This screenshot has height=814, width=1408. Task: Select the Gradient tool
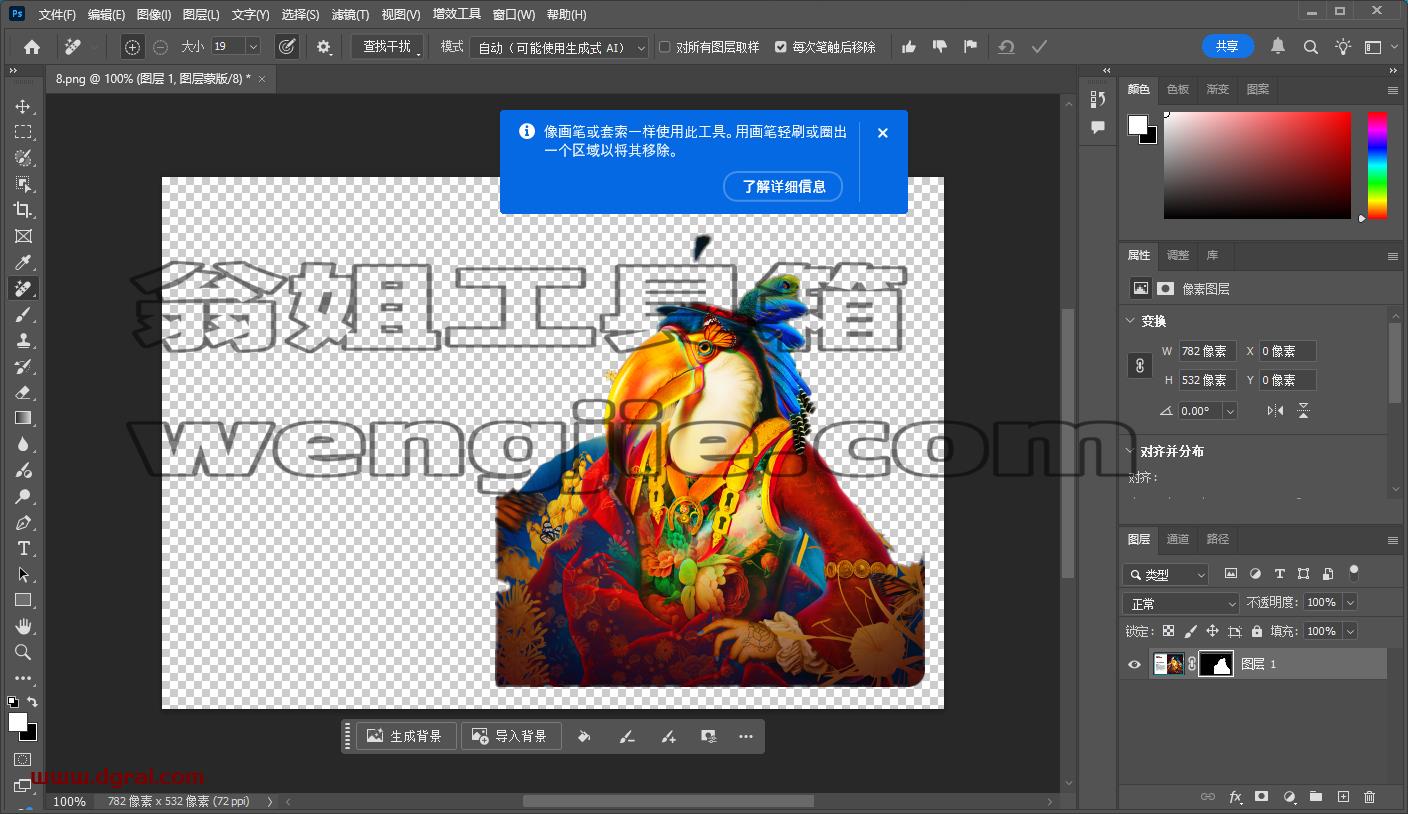[22, 418]
